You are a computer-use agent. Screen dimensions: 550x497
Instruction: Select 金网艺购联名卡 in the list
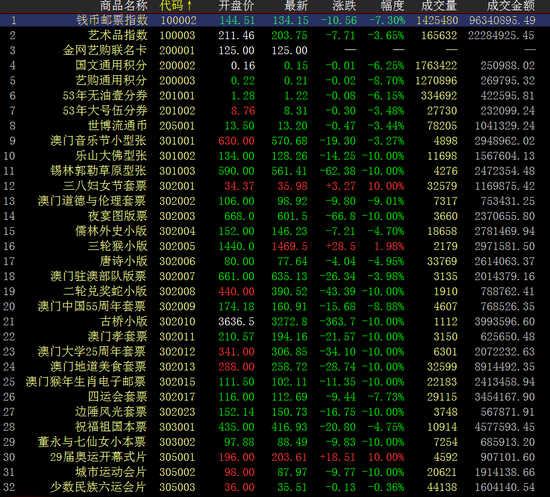[105, 51]
